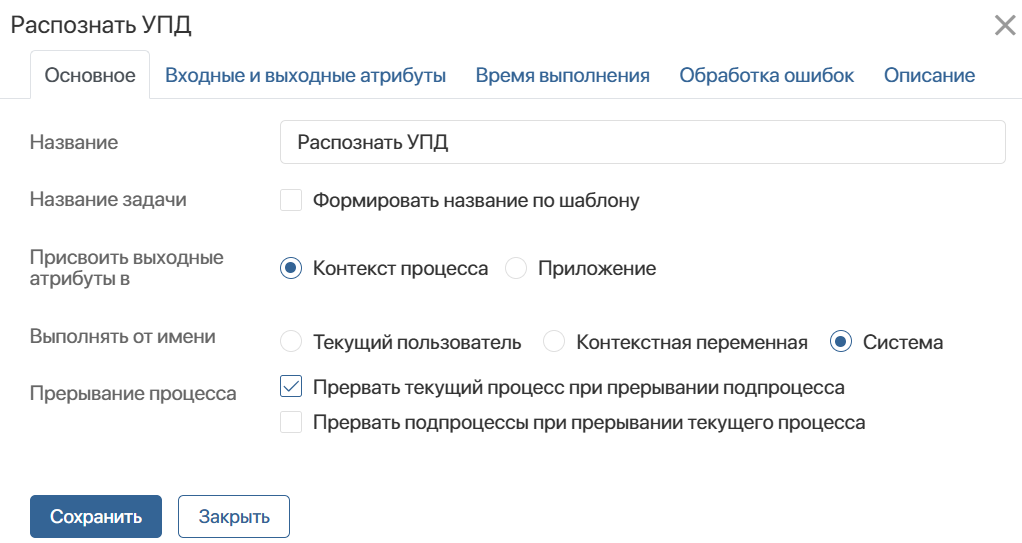Enable Формировать название по шаблону checkbox
This screenshot has height=543, width=1022.
pyautogui.click(x=291, y=200)
